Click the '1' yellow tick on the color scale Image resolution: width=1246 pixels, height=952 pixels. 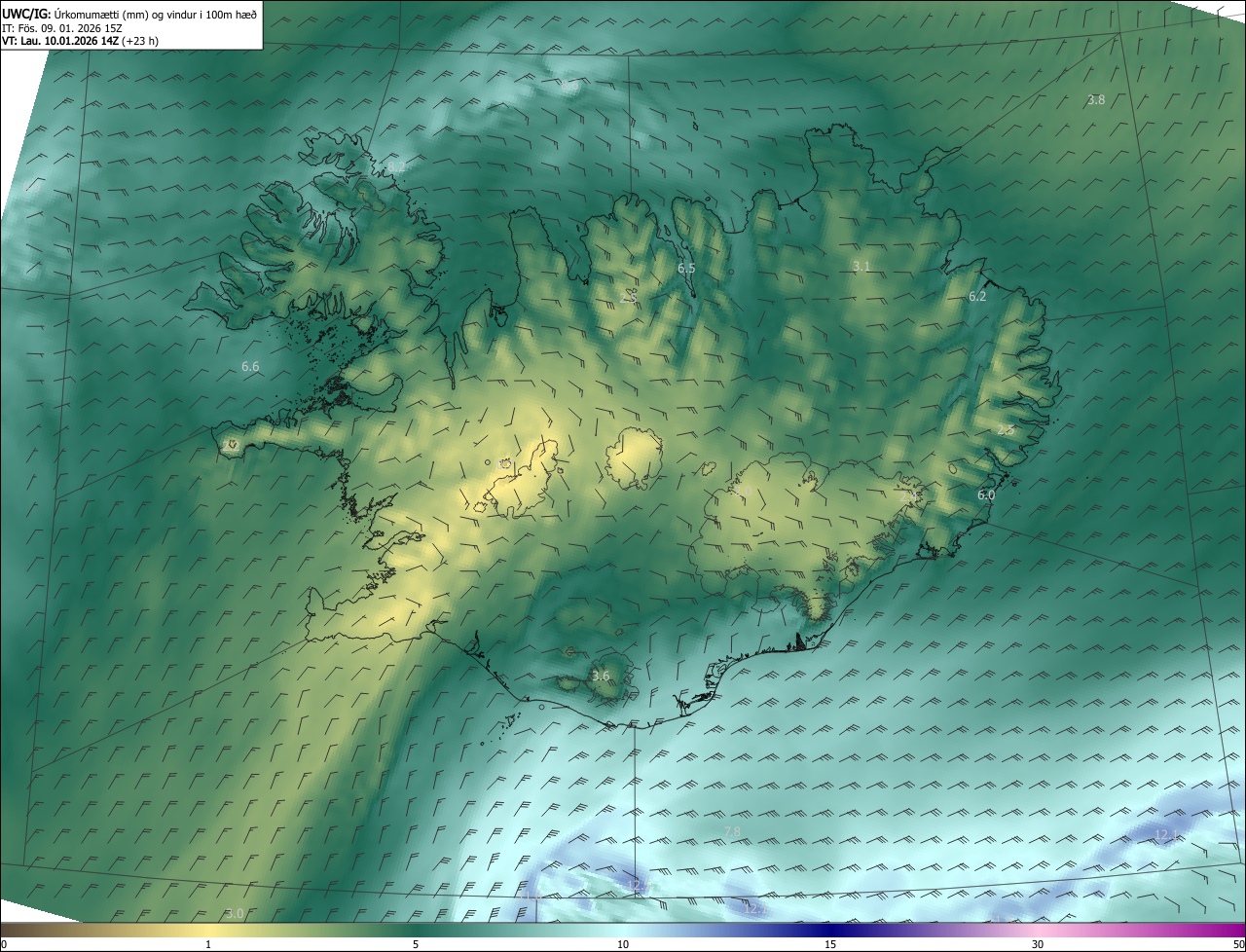208,945
